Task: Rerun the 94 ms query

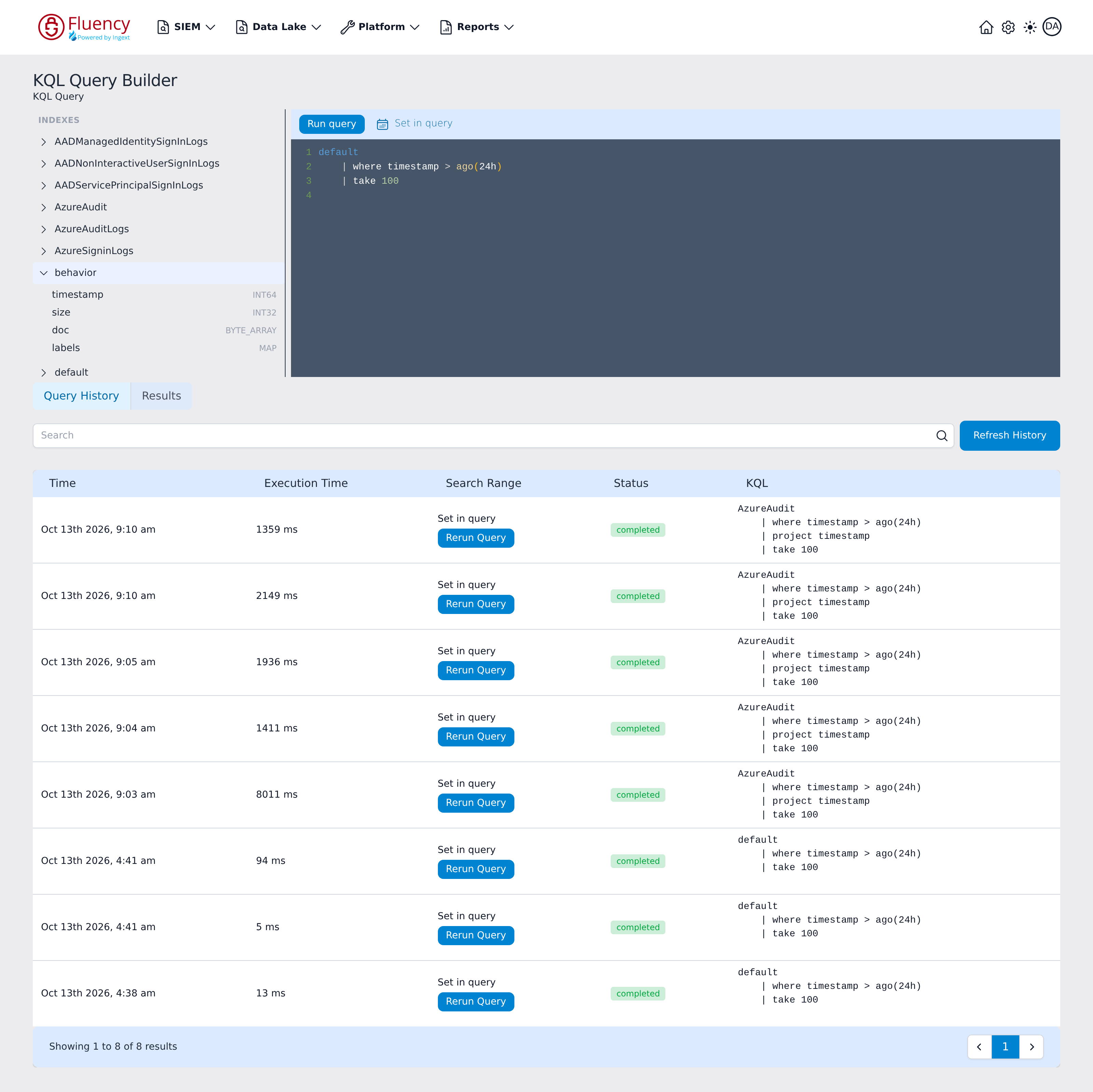Action: (x=476, y=869)
